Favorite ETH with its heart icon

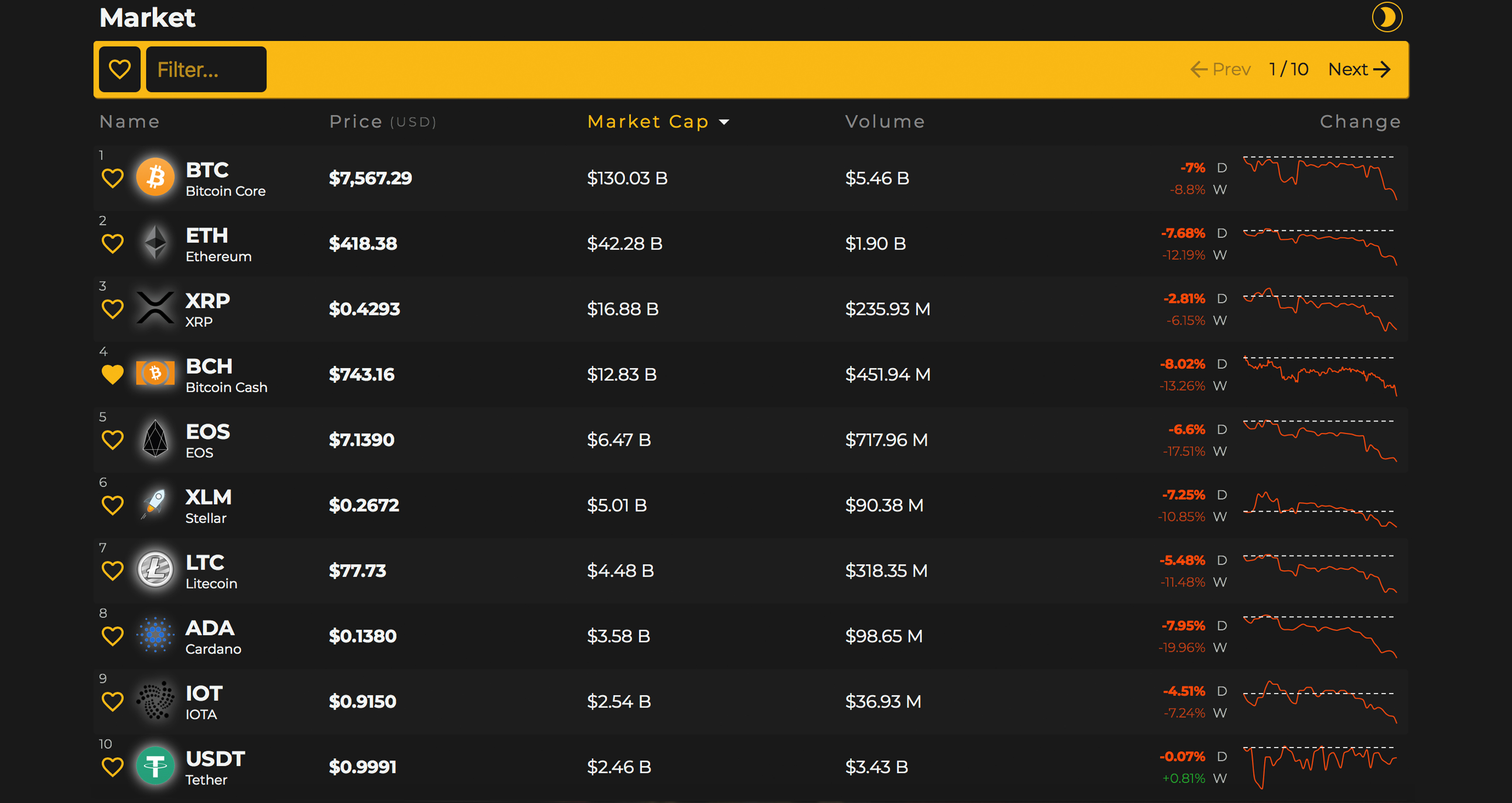[x=113, y=243]
